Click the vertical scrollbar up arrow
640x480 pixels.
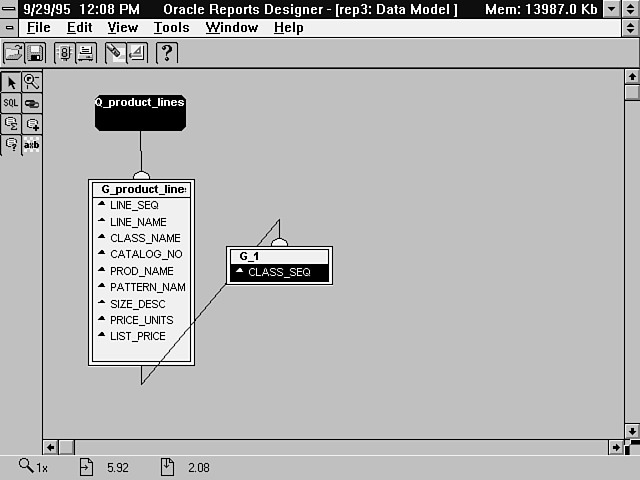[631, 76]
